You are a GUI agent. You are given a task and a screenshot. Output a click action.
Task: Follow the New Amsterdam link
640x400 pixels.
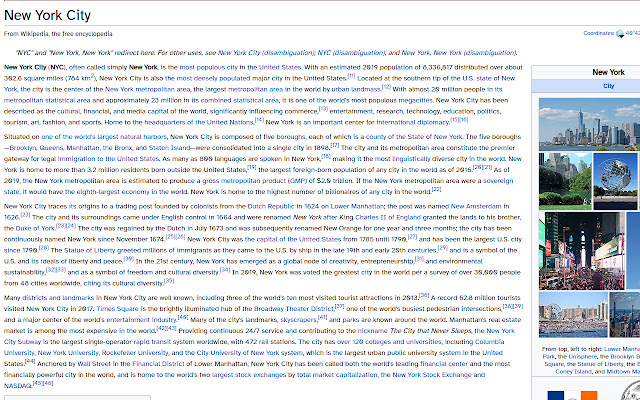click(476, 207)
